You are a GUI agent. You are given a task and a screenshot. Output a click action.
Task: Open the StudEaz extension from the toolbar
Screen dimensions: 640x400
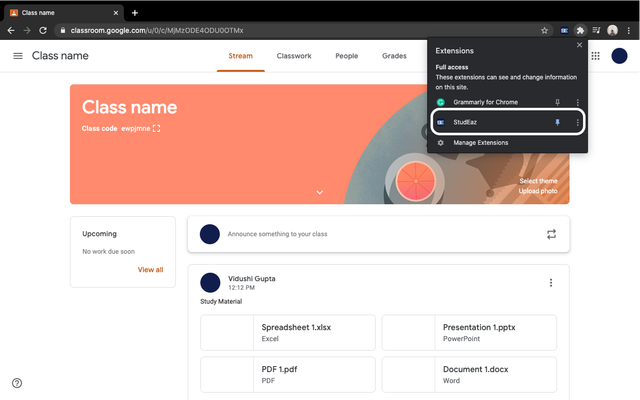pos(564,31)
